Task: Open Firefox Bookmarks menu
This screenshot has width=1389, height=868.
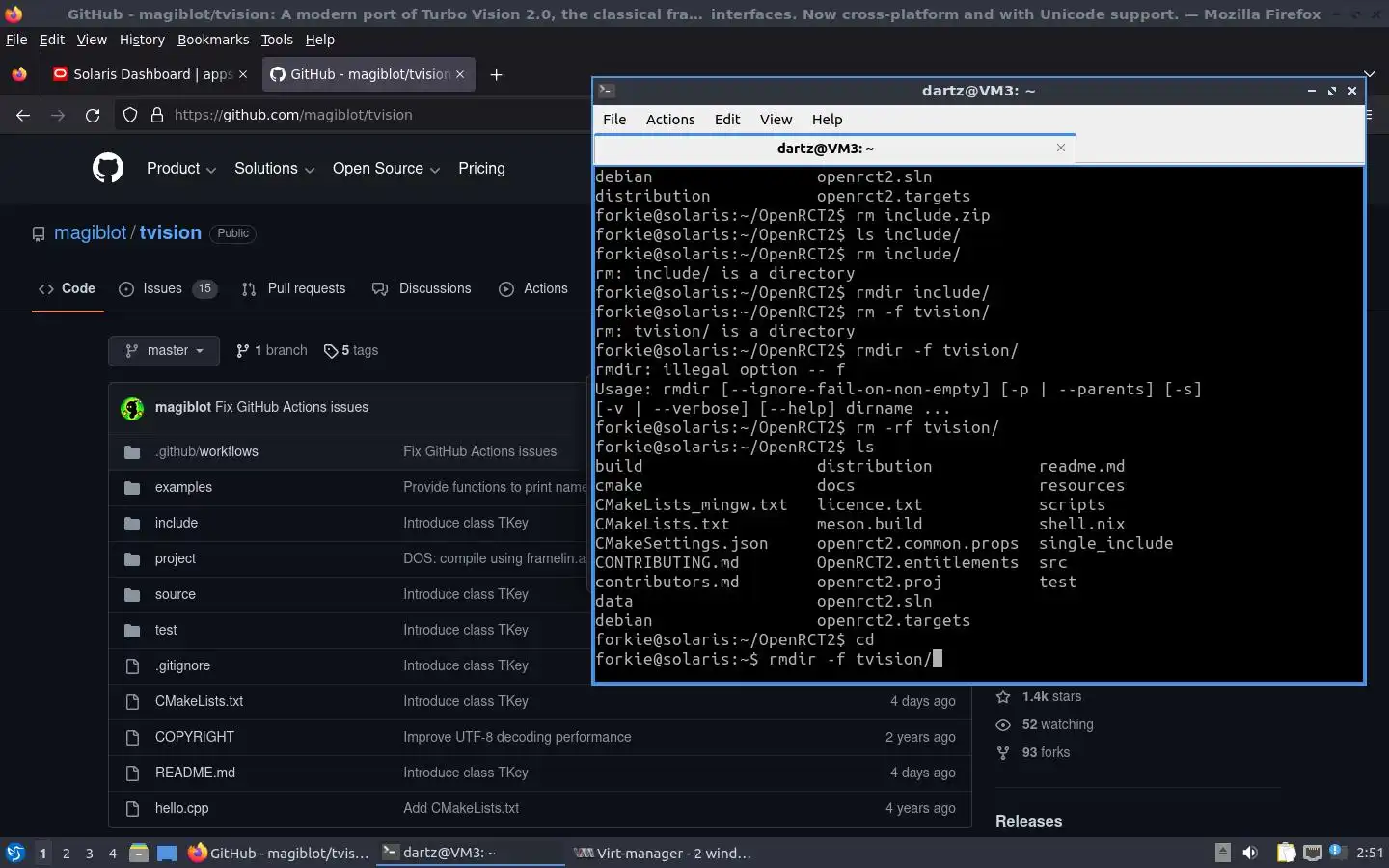Action: point(213,40)
